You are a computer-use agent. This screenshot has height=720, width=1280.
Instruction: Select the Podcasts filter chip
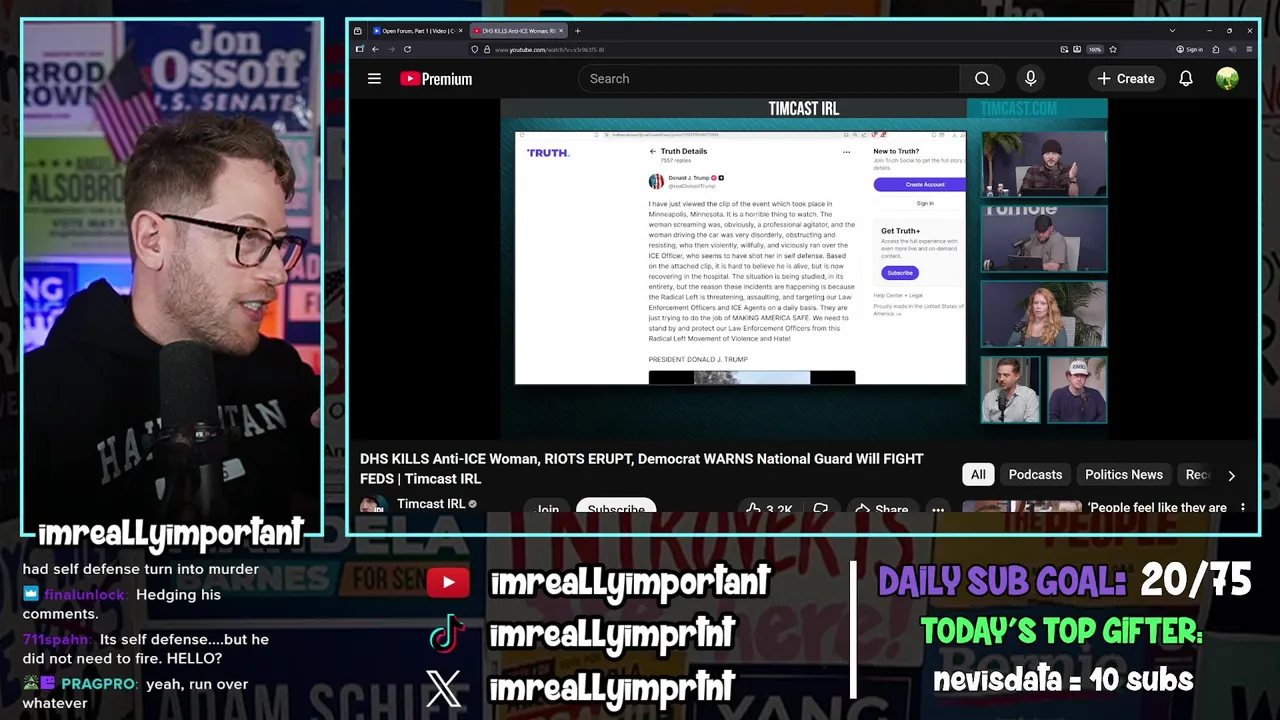click(x=1035, y=475)
